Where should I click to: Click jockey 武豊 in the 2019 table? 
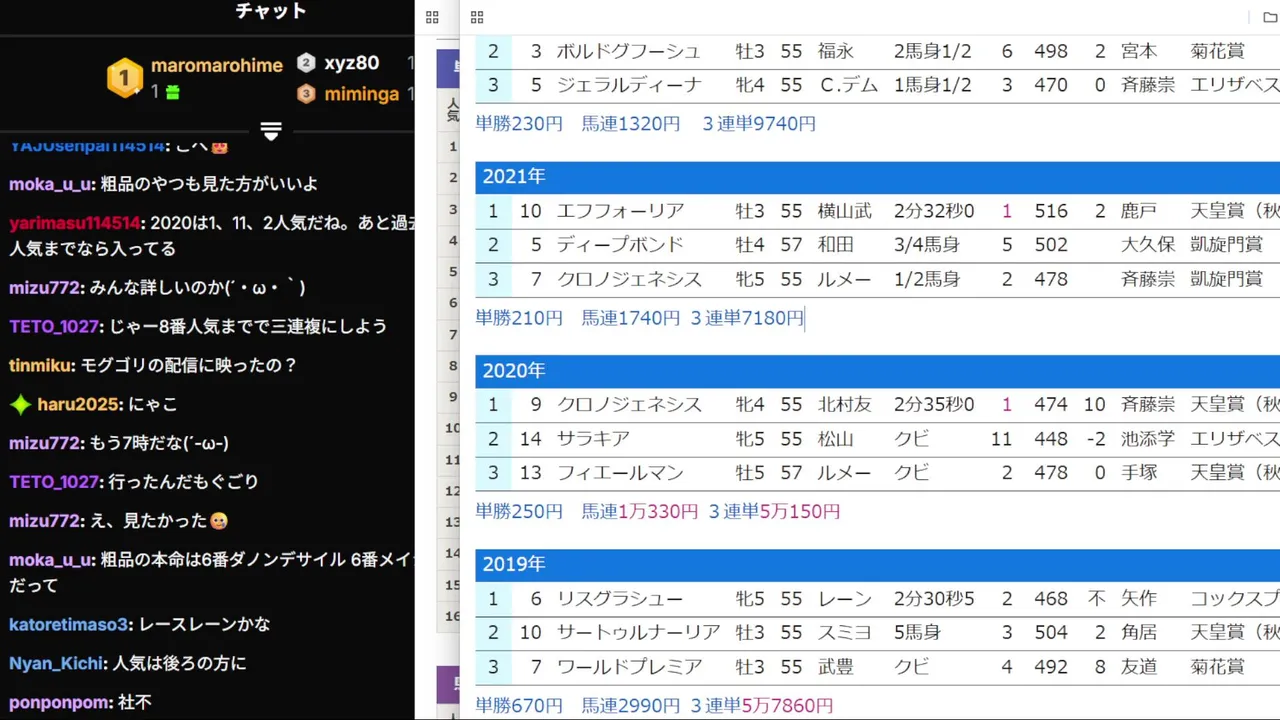tap(836, 667)
